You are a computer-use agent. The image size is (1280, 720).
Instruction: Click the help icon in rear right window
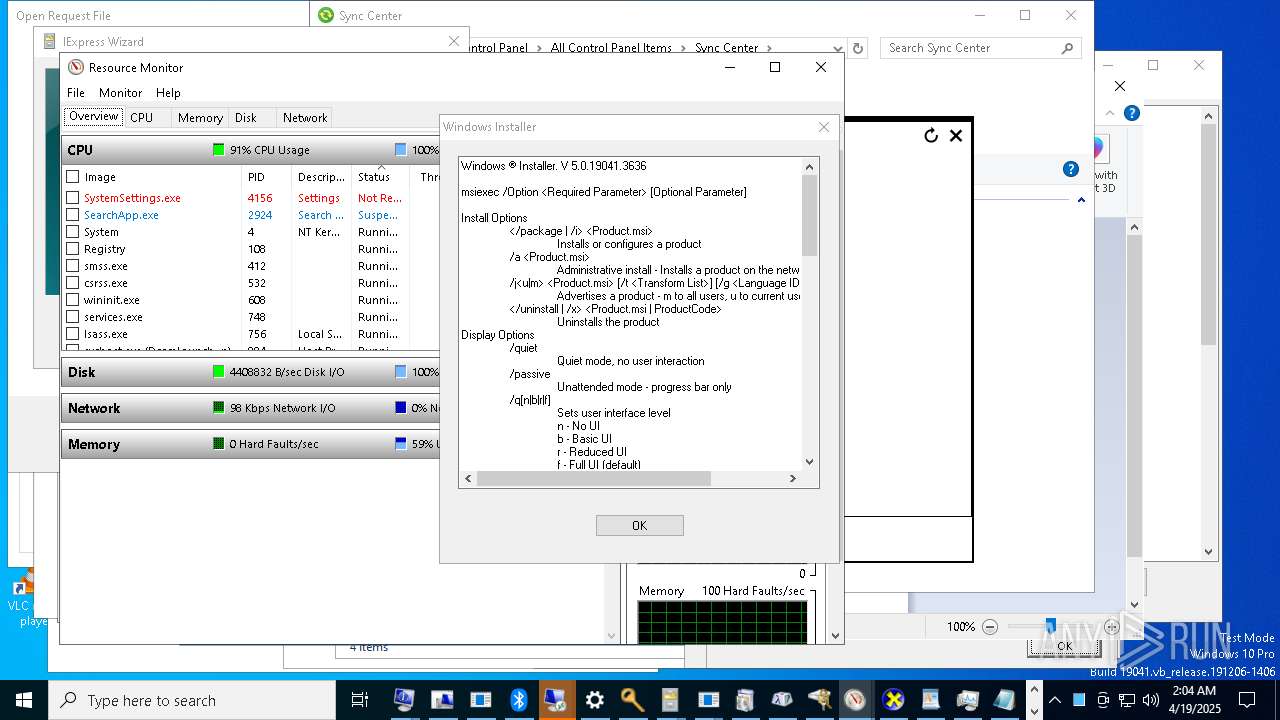1131,113
